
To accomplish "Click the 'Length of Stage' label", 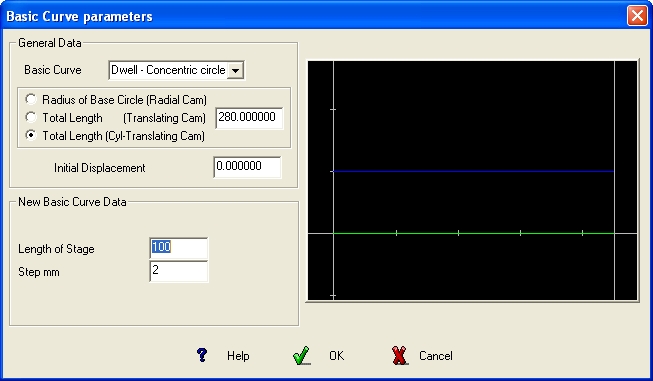I will pos(56,249).
